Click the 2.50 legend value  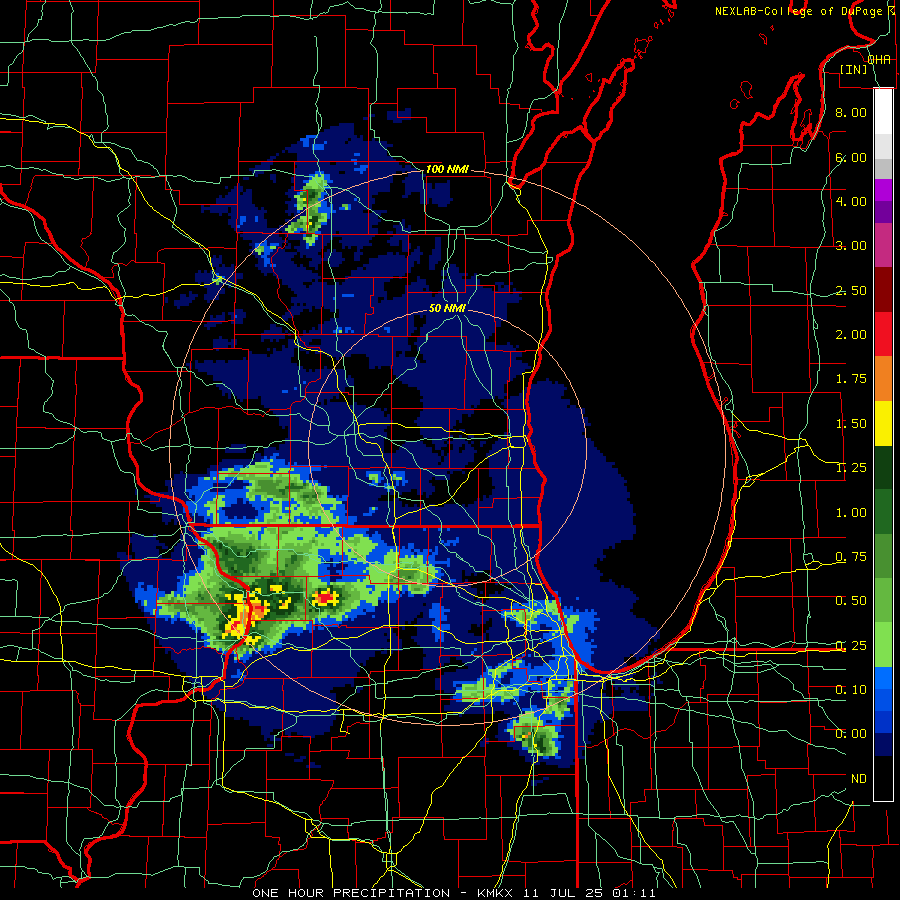(x=851, y=290)
